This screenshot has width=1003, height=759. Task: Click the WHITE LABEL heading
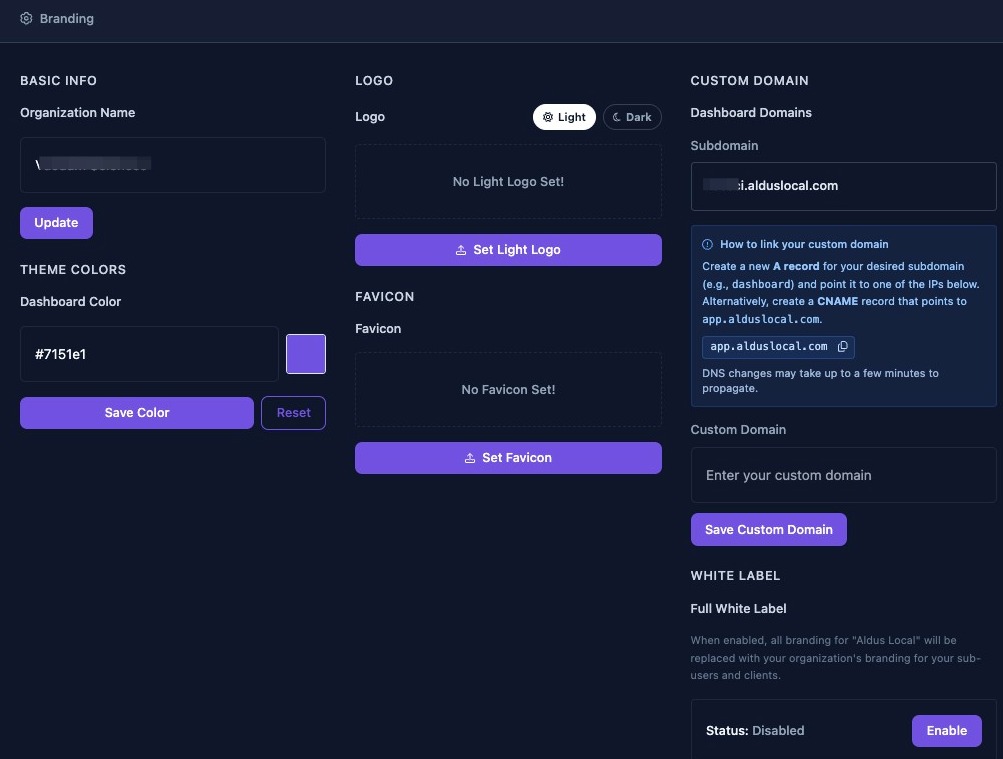click(x=736, y=575)
